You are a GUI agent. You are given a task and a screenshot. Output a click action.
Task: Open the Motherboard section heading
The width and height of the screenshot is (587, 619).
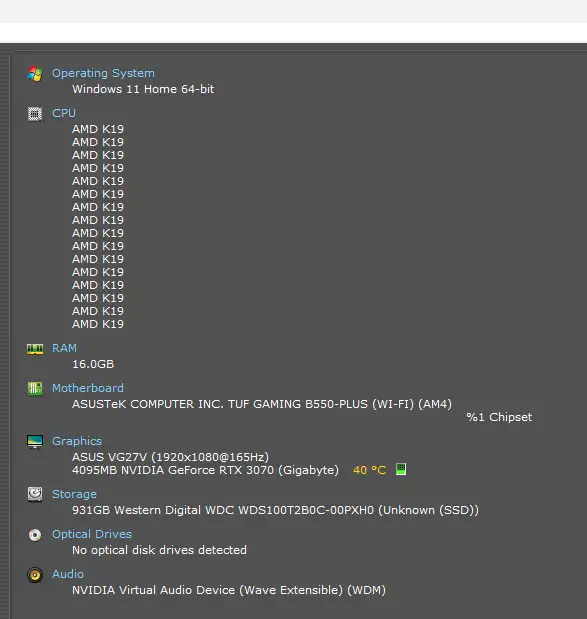88,388
